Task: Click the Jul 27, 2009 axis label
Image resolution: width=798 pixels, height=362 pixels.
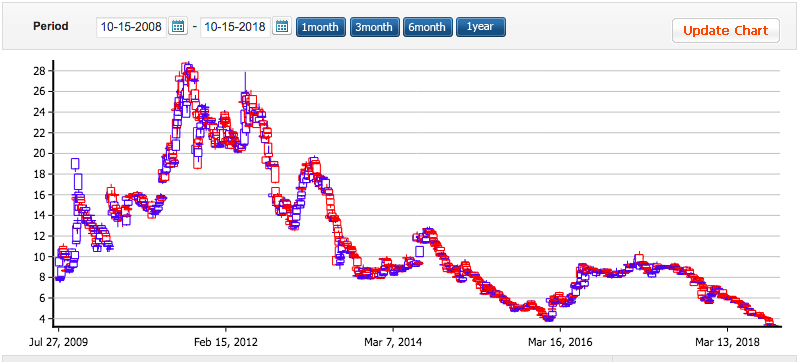Action: 58,342
